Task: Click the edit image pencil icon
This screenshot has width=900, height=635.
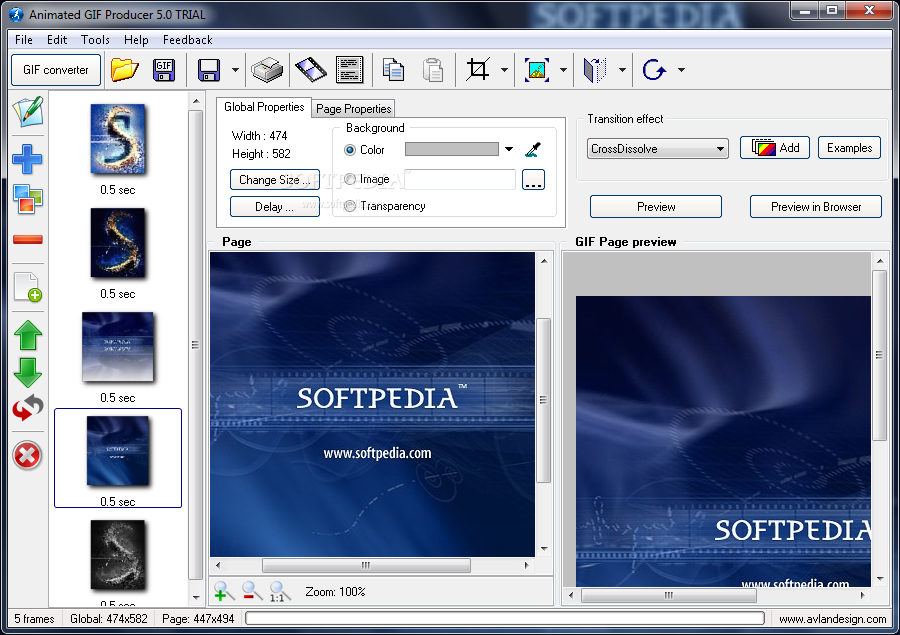Action: coord(28,111)
